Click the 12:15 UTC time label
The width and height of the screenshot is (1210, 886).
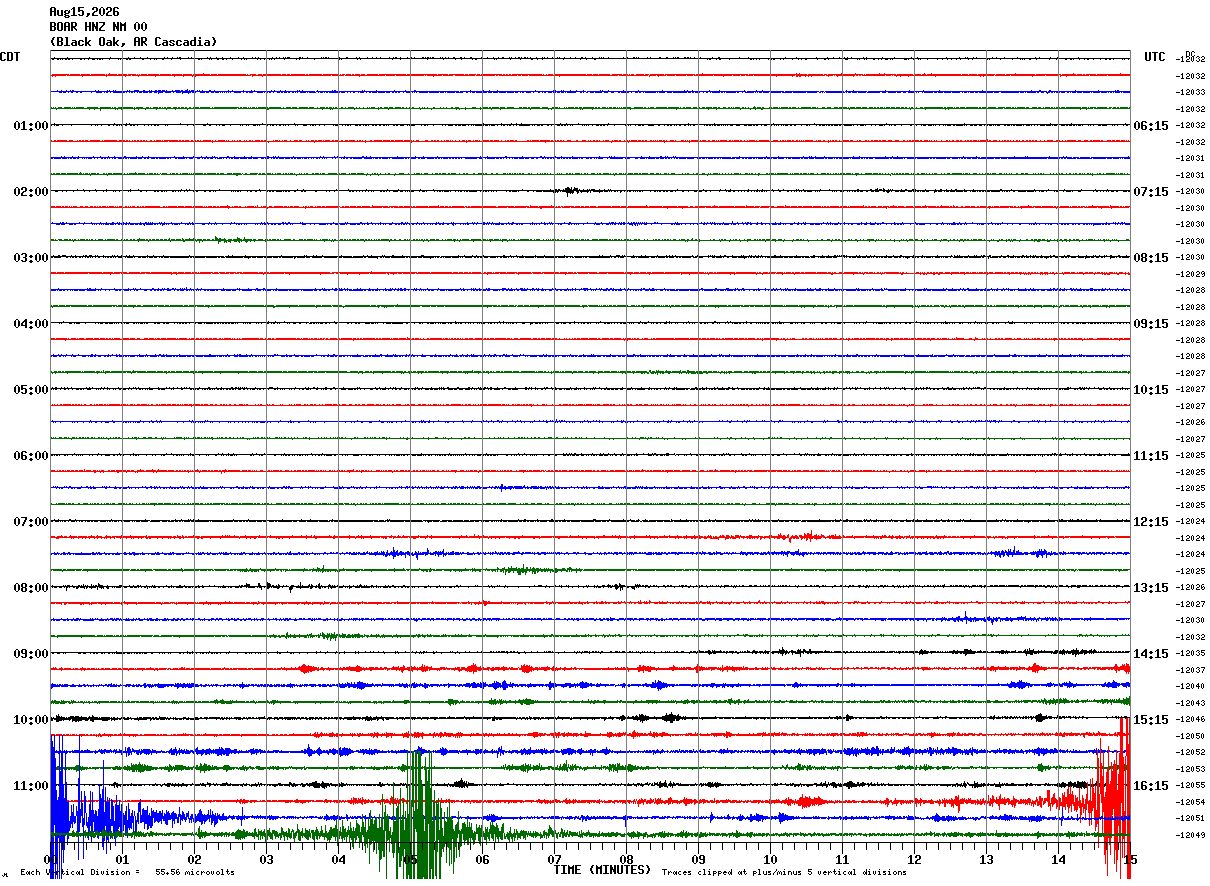tap(1150, 522)
